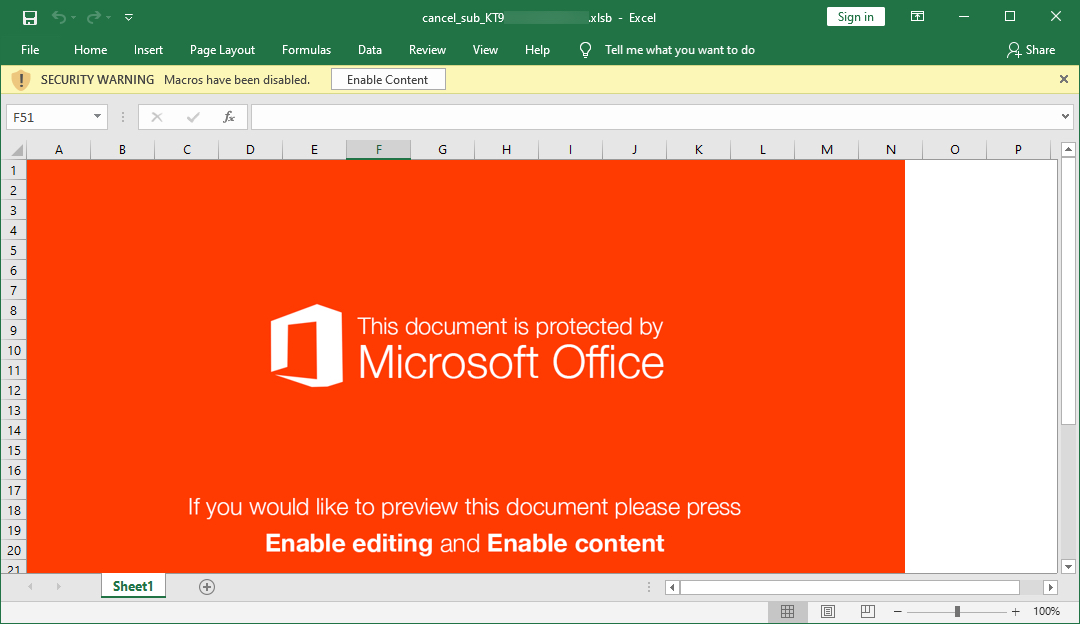
Task: Add a new sheet with plus button
Action: 207,587
